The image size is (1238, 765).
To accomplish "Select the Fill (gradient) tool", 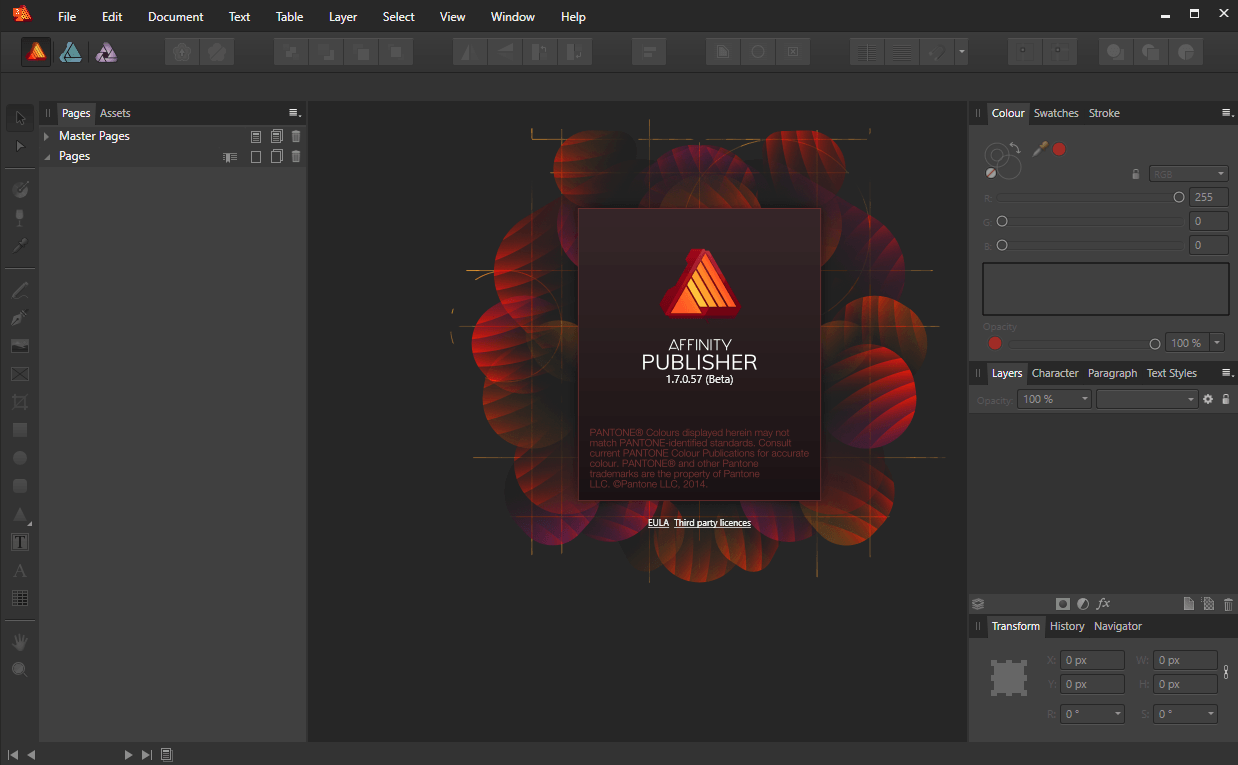I will tap(20, 189).
